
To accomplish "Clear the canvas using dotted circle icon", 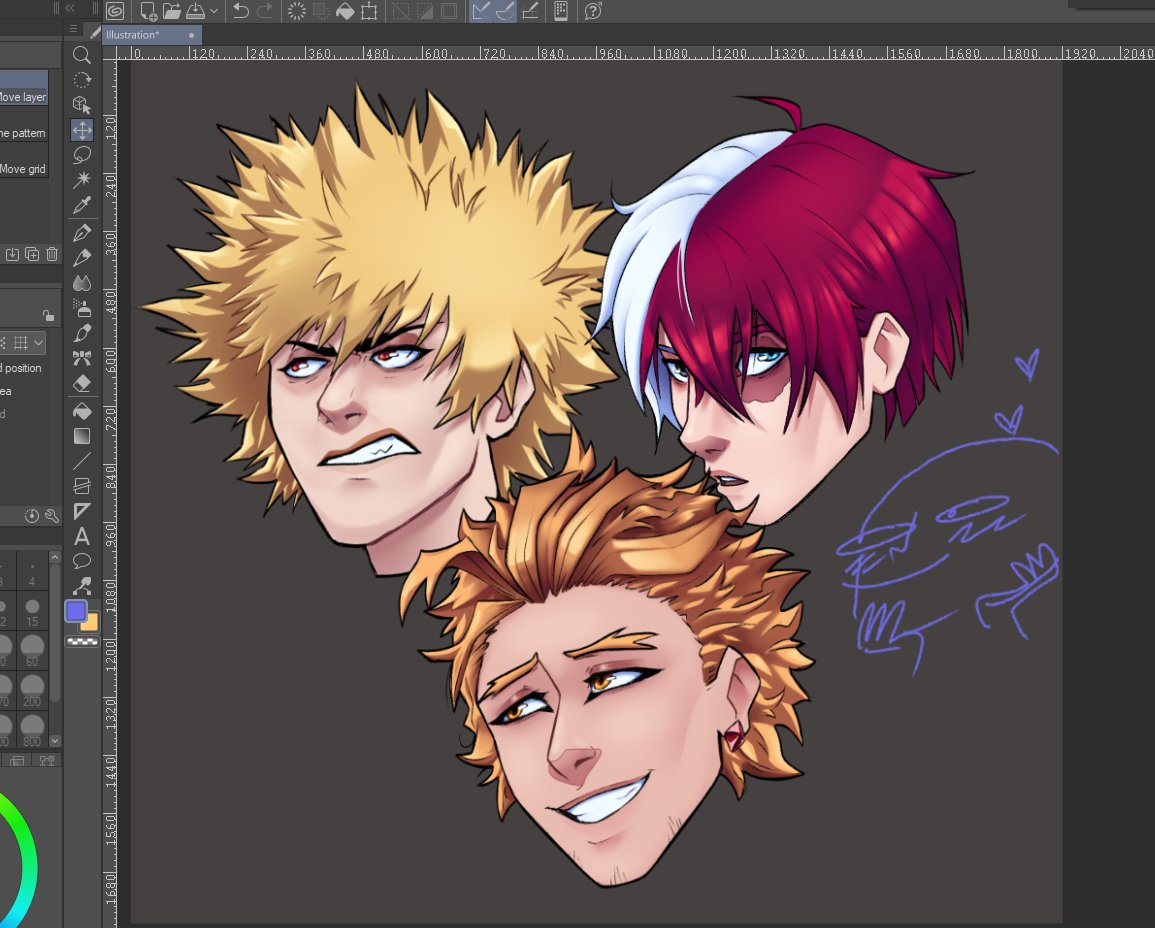I will point(296,11).
